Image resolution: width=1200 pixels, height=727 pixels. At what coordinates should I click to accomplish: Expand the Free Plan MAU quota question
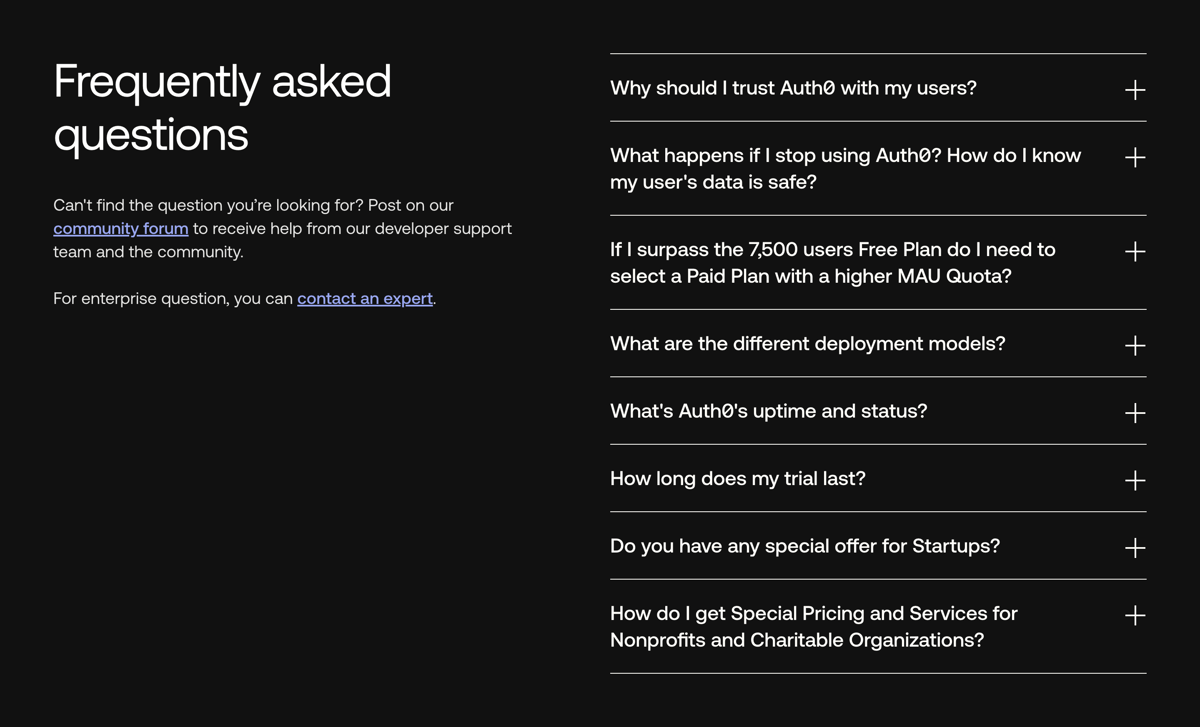pyautogui.click(x=833, y=263)
